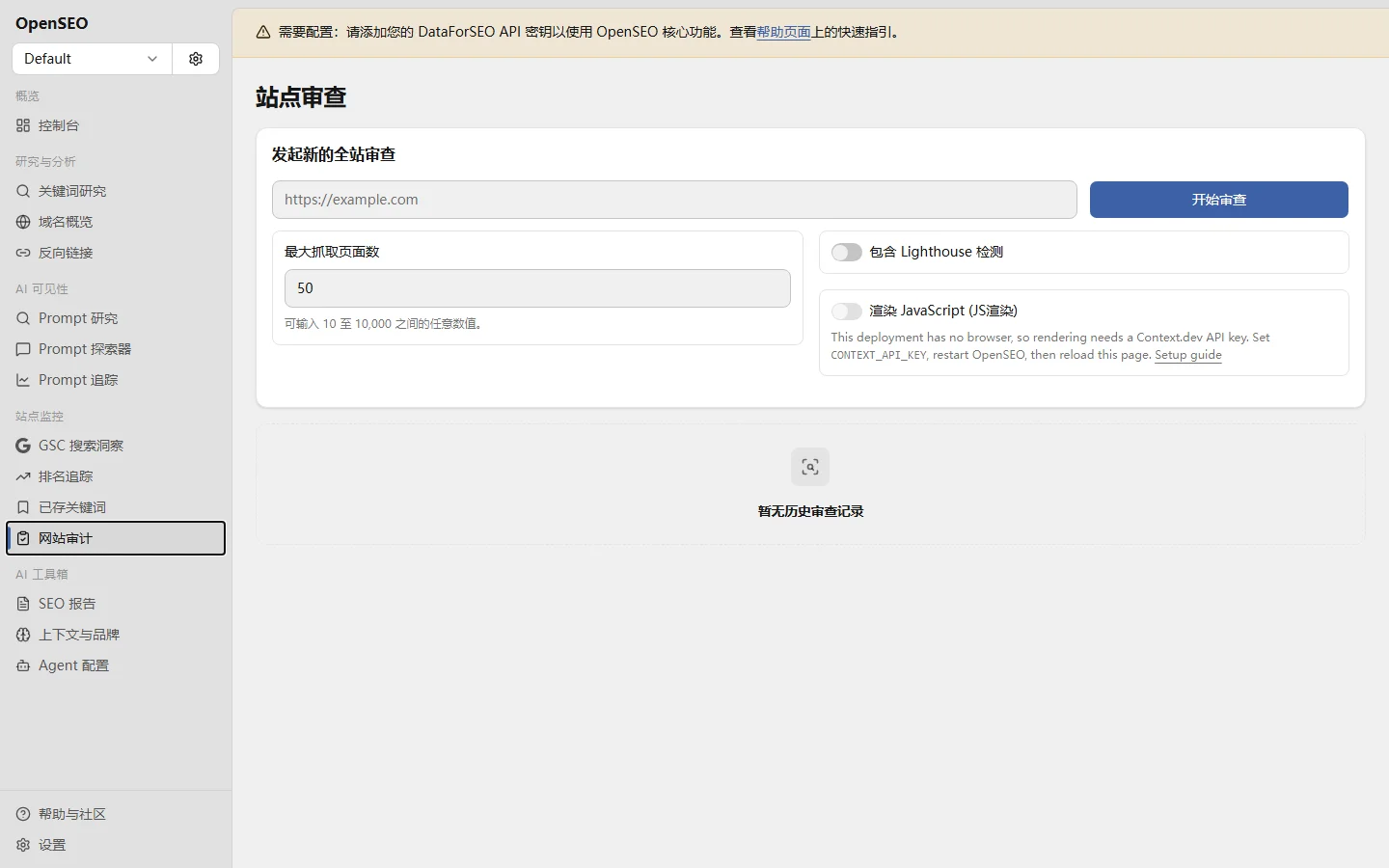Open the 帮助页面 link in banner
Screen dimensions: 1389x868
783,32
